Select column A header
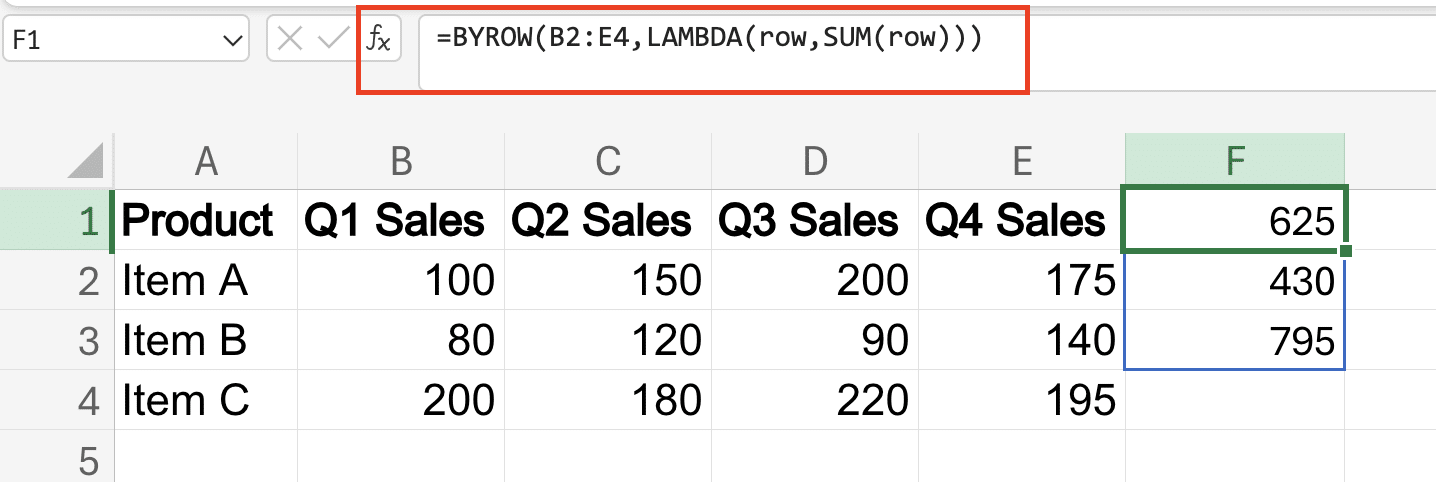 [206, 160]
